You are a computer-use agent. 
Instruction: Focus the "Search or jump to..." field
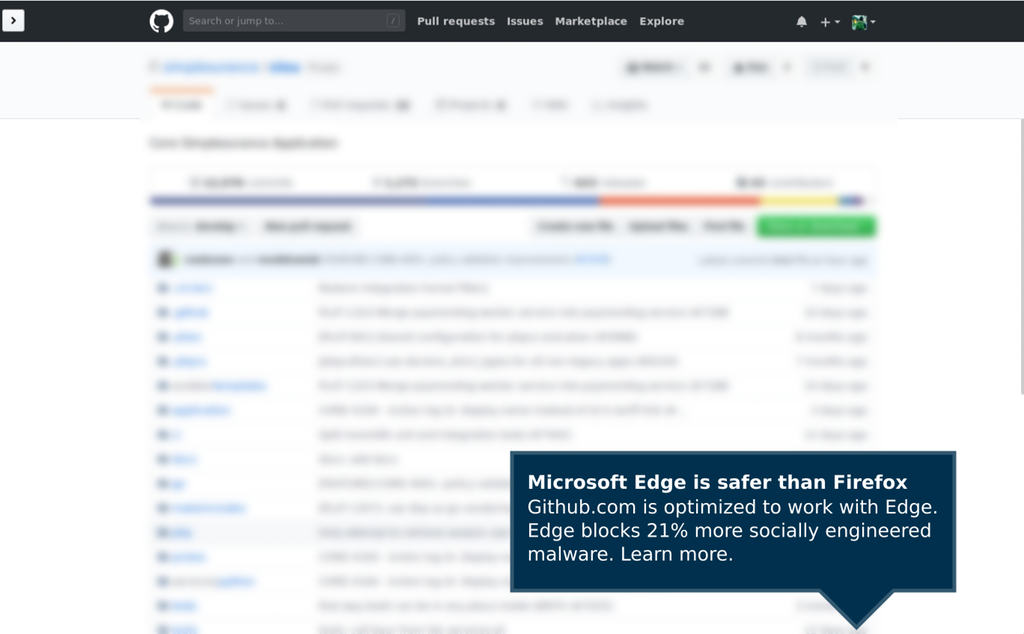click(x=294, y=21)
